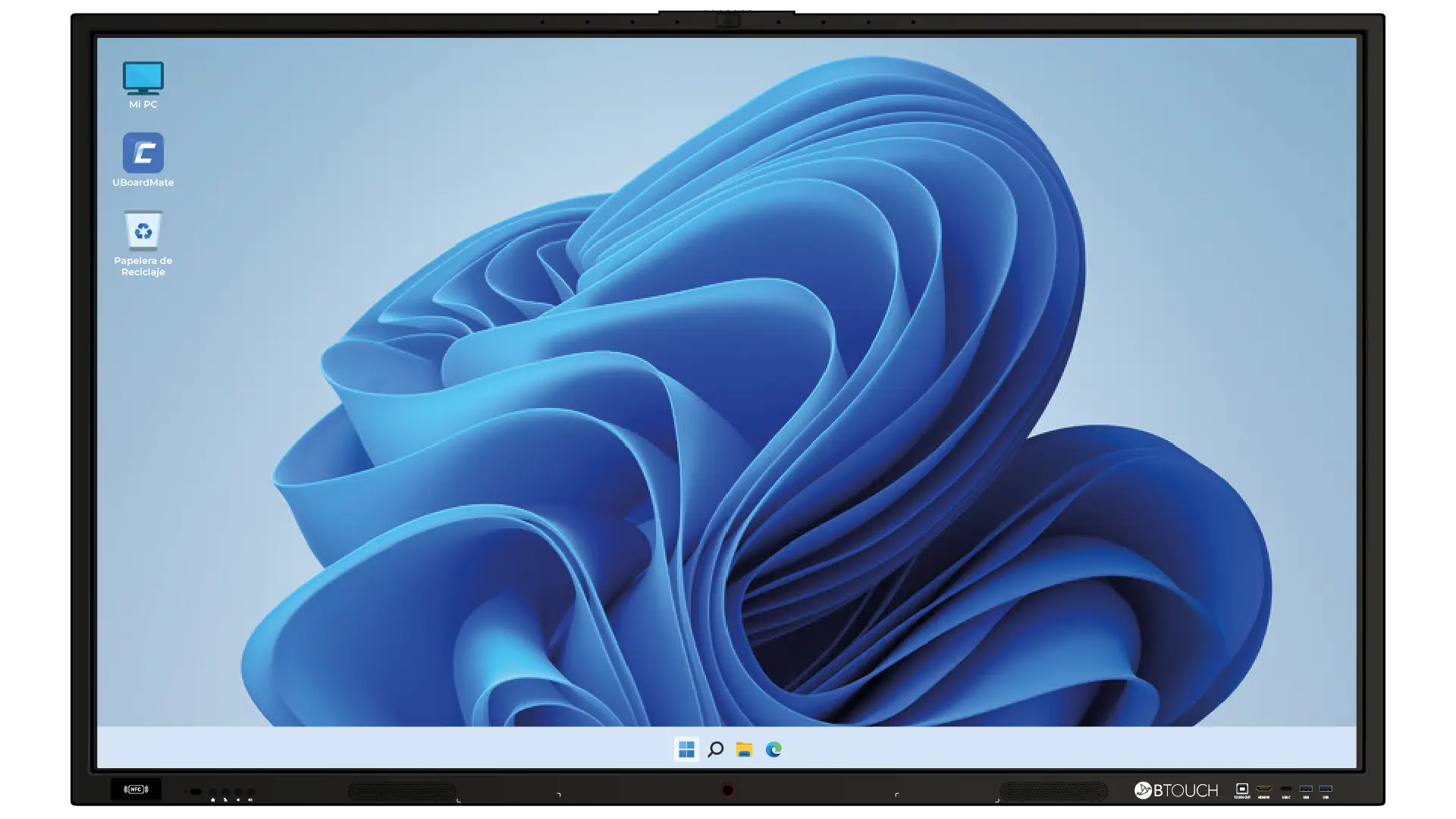
Task: Launch Microsoft Edge from the taskbar
Action: pos(773,749)
